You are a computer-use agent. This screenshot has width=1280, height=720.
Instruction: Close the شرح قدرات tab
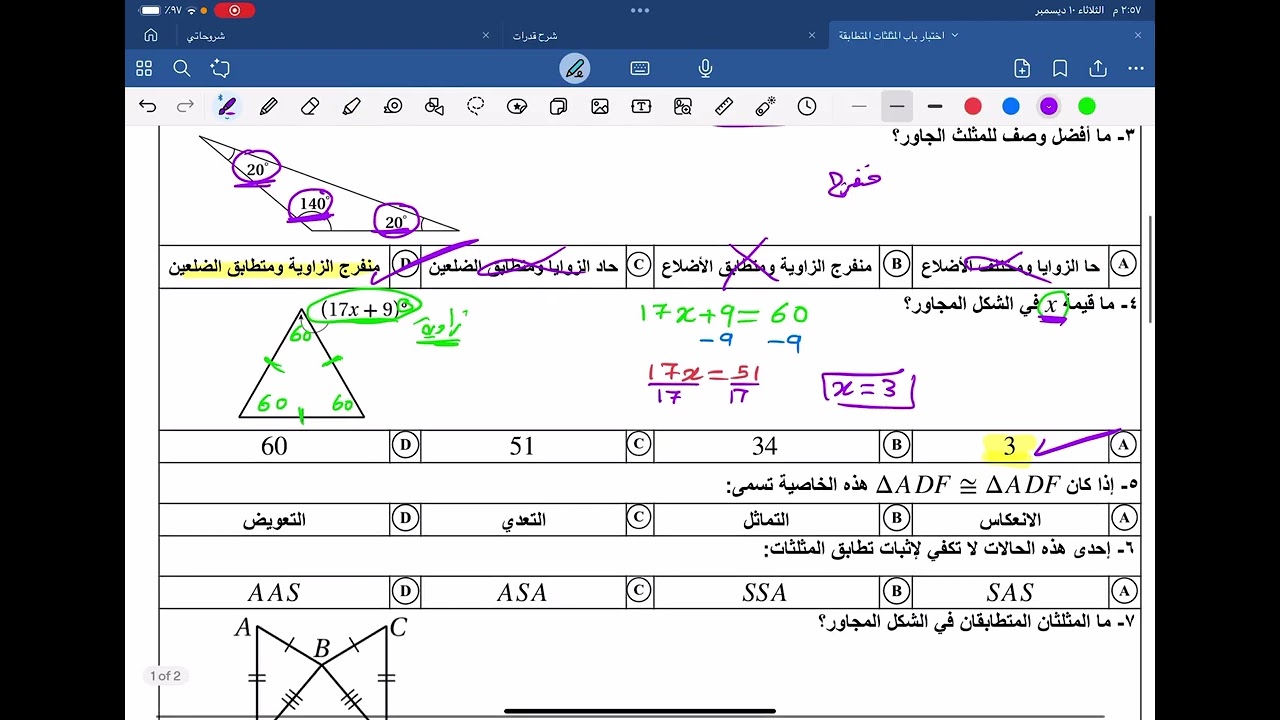[812, 35]
